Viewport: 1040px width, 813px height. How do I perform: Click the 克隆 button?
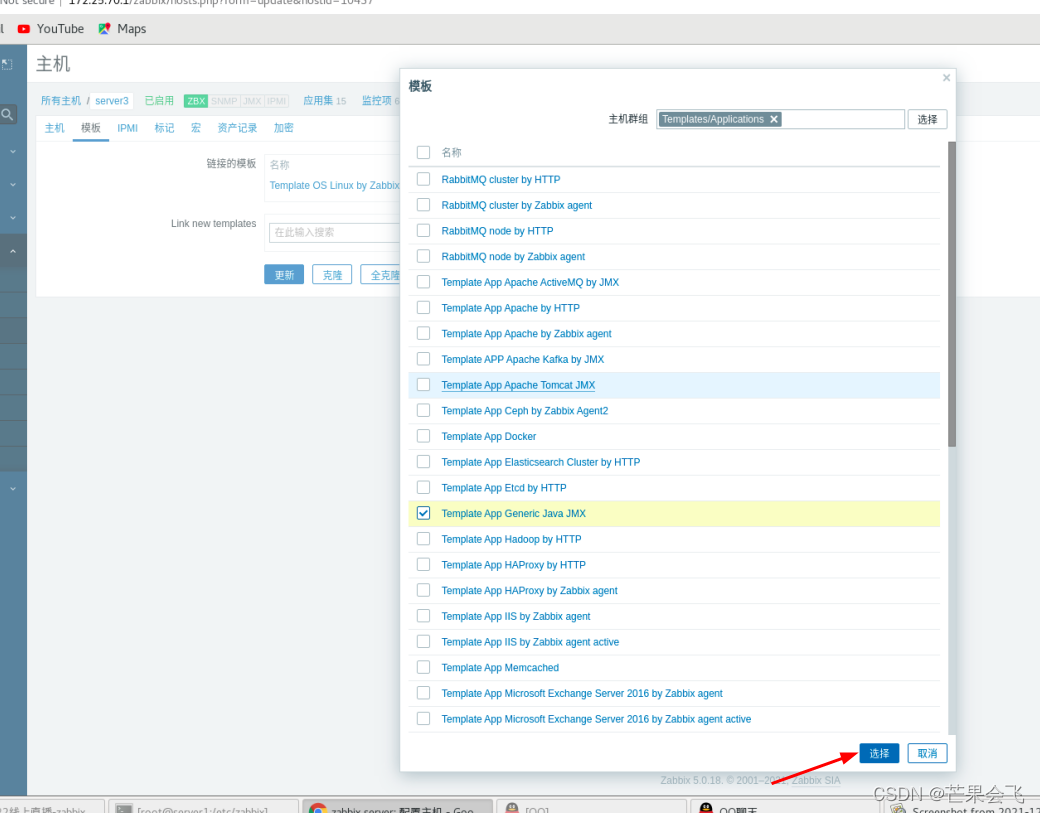(332, 275)
